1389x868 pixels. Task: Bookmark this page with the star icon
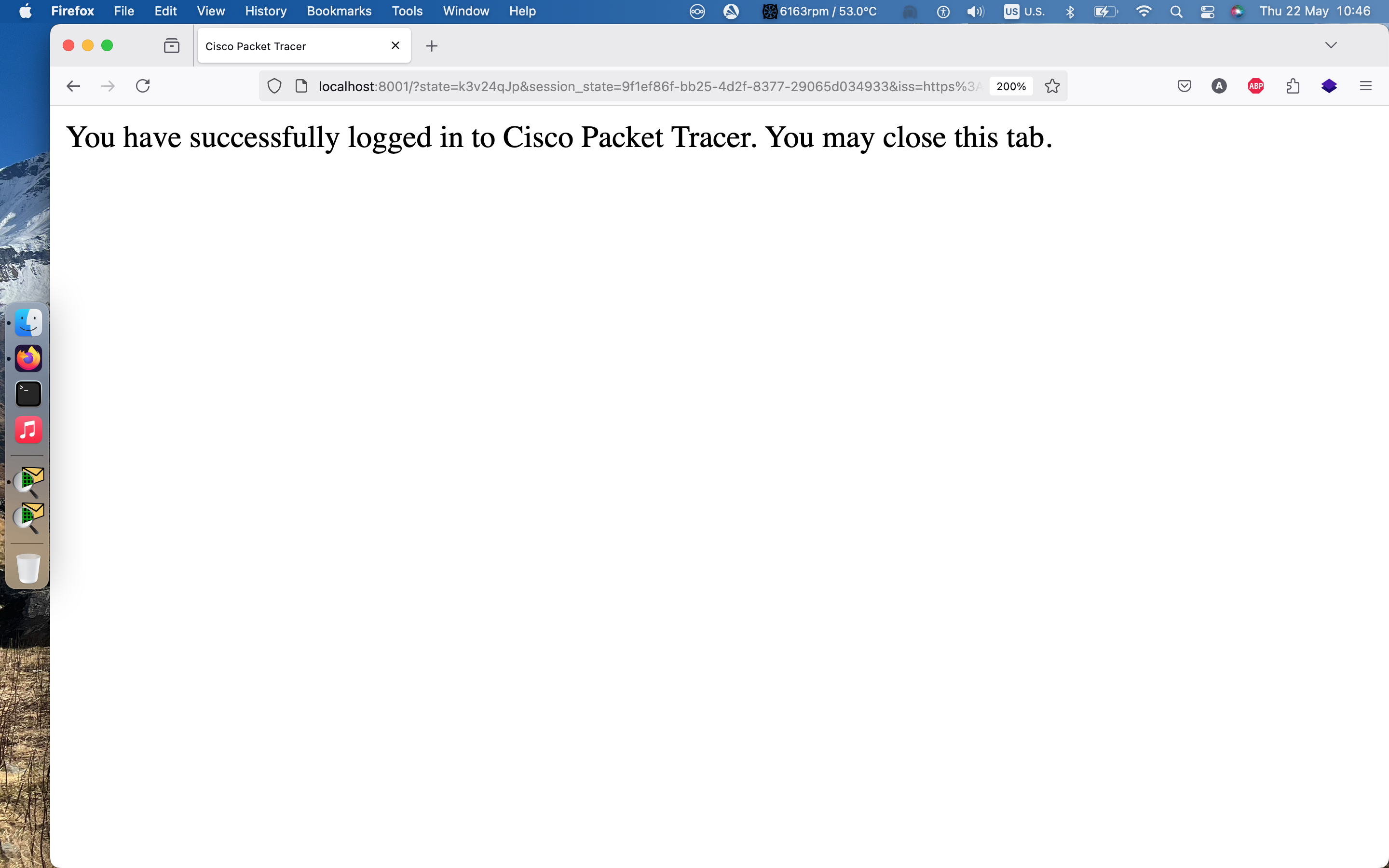coord(1052,86)
